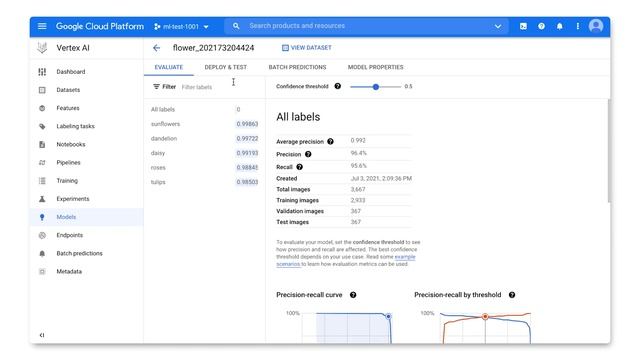
Task: Switch to the MODEL PROPERTIES tab
Action: (x=376, y=67)
